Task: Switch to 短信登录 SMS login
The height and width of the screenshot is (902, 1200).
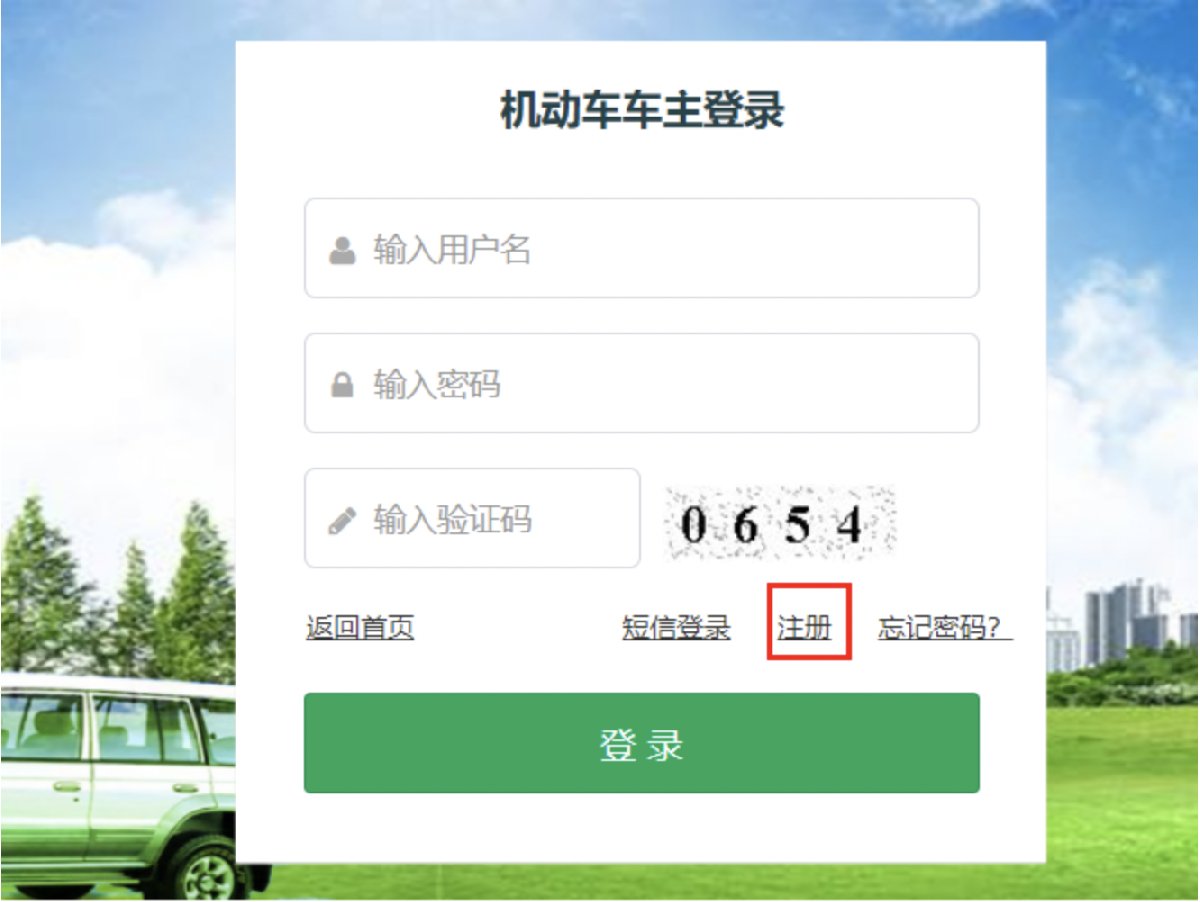Action: (x=676, y=628)
